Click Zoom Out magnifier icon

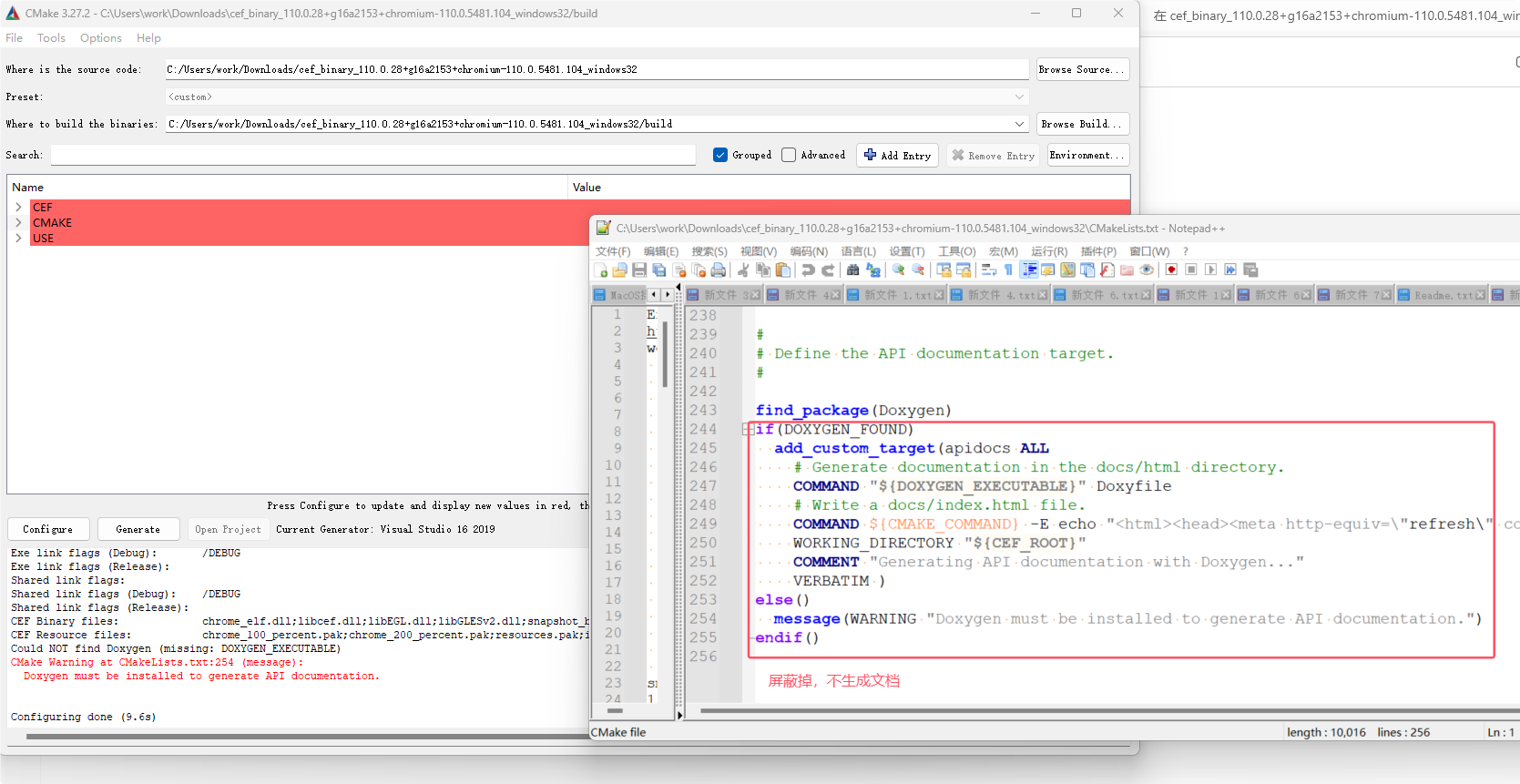click(x=917, y=270)
